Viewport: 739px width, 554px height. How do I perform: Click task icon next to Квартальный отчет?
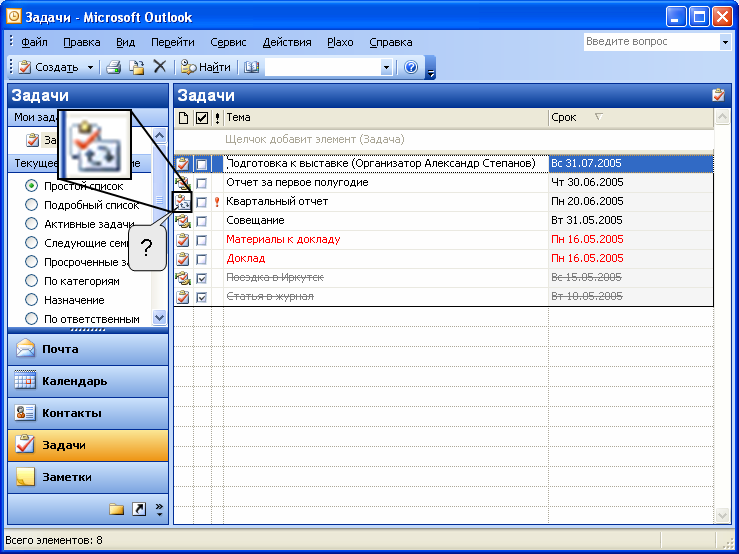tap(183, 202)
